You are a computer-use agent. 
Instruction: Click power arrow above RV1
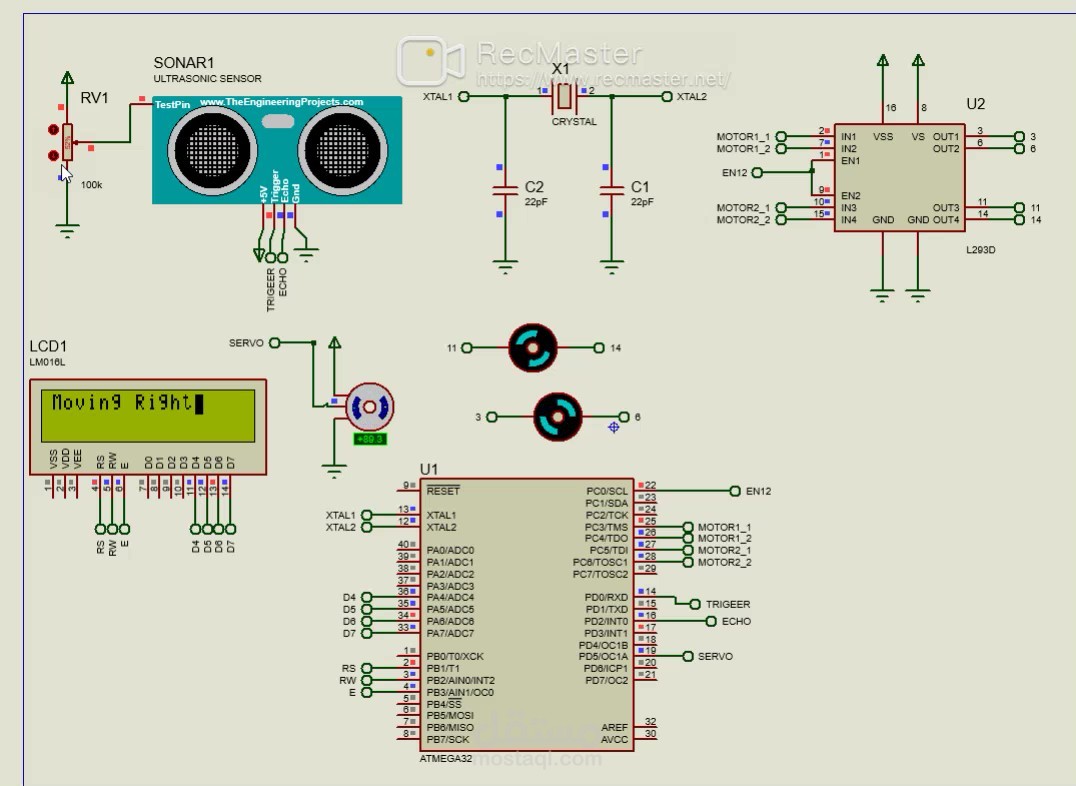pos(67,77)
